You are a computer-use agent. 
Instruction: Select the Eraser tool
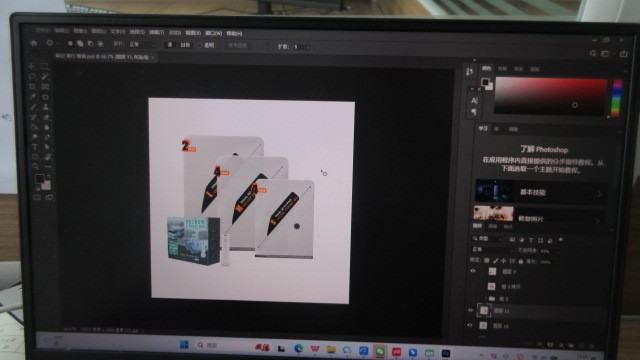point(47,117)
